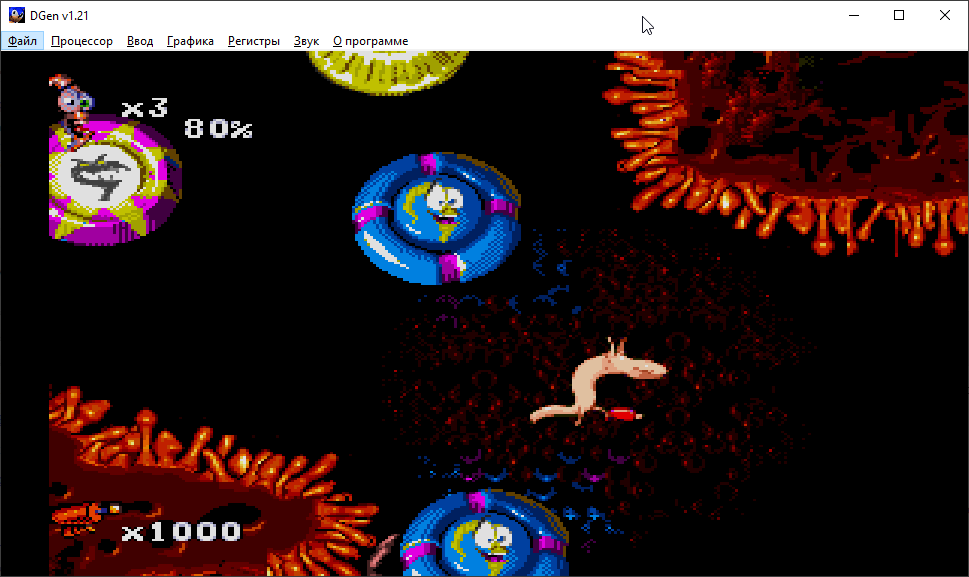969x577 pixels.
Task: Open the Файл menu
Action: (22, 41)
